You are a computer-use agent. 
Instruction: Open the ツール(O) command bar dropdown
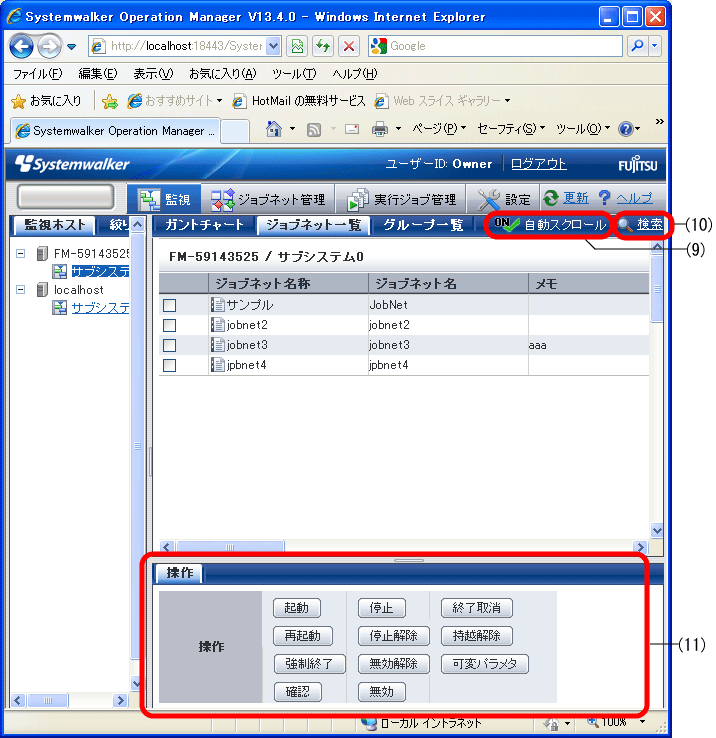click(583, 128)
